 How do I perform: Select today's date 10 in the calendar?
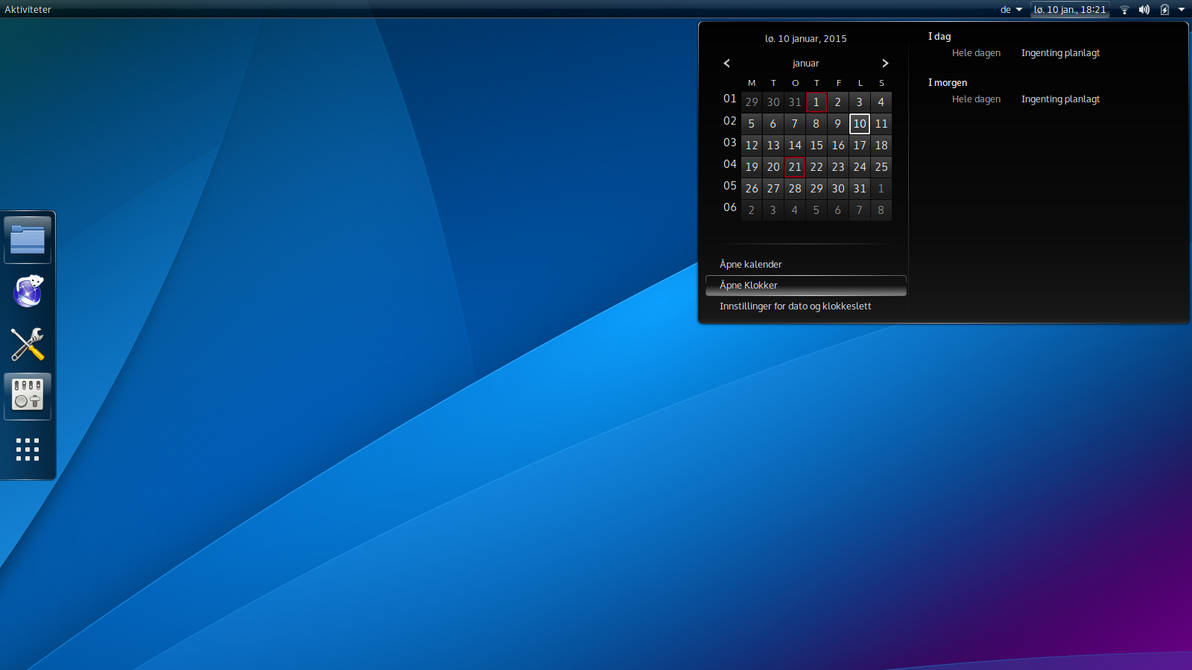pos(859,123)
